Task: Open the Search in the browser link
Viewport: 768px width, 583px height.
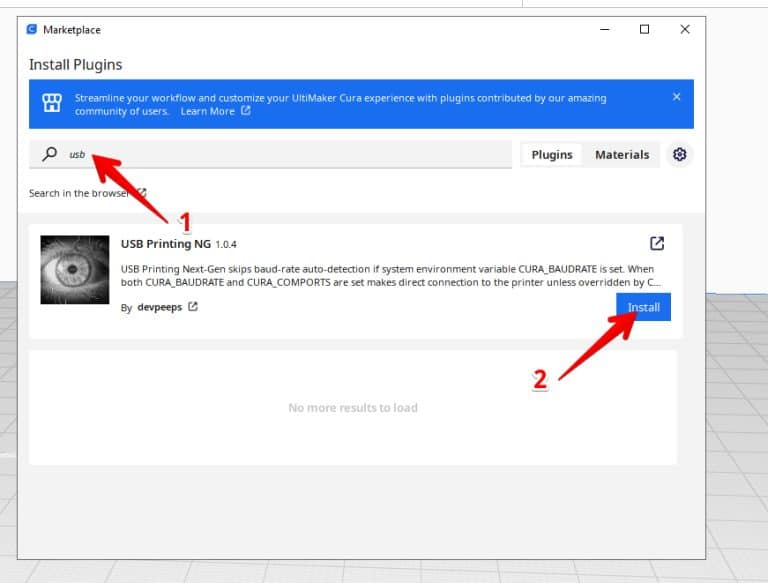Action: pyautogui.click(x=87, y=193)
